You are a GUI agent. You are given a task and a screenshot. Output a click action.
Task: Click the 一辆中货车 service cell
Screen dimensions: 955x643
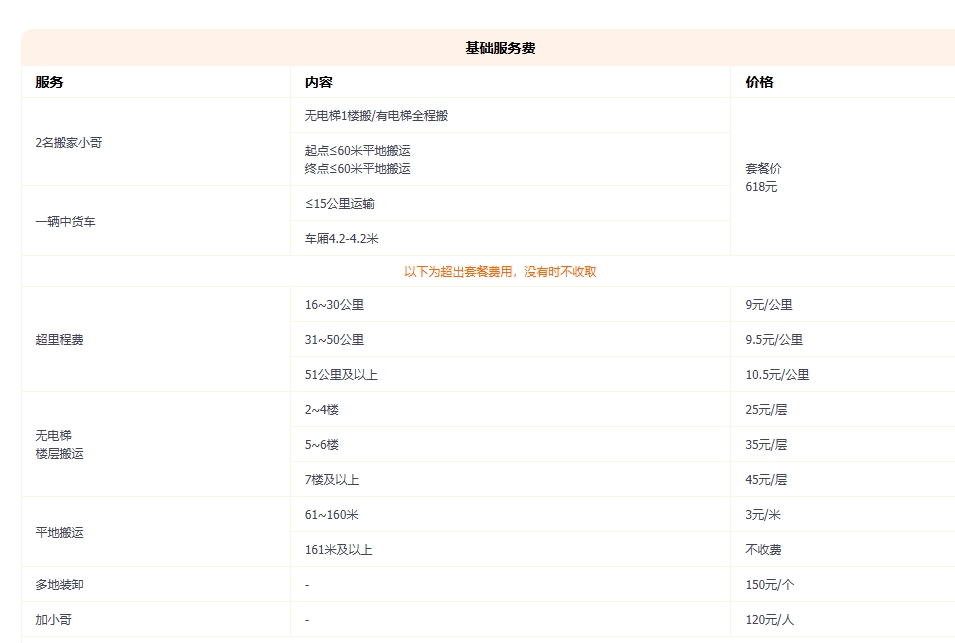tap(60, 220)
